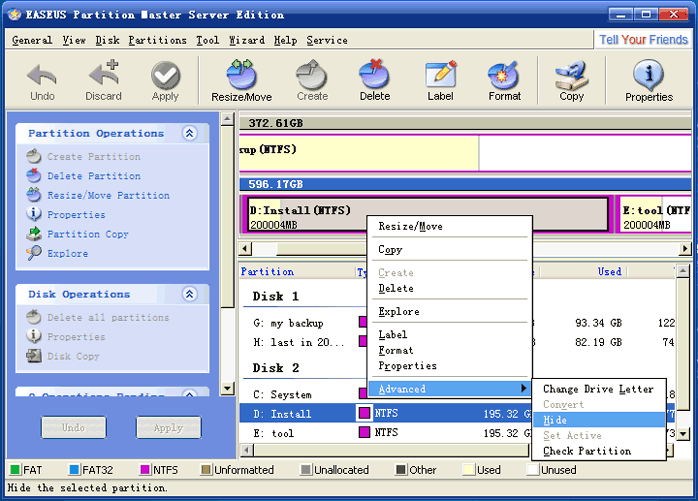Open the Label toolbar tool
698x501 pixels.
tap(440, 74)
